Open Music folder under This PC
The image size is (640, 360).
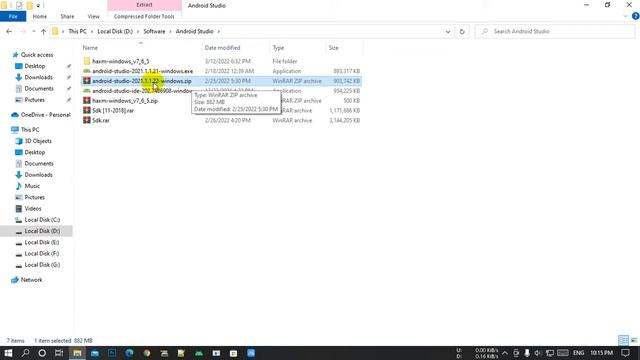pyautogui.click(x=32, y=186)
